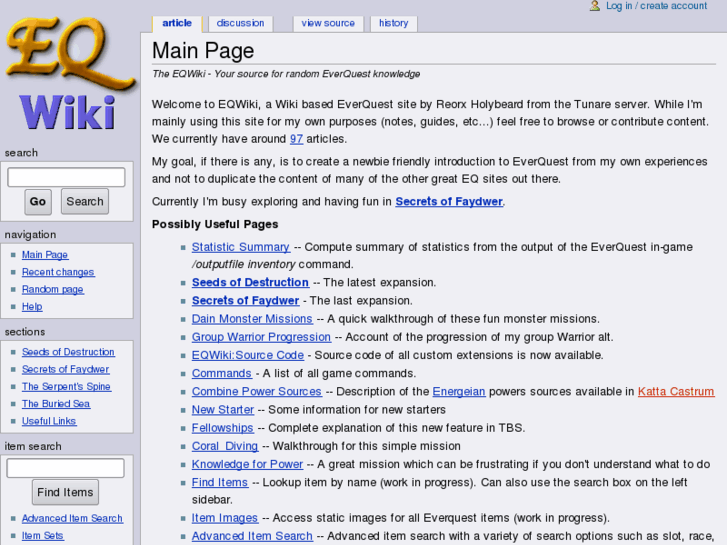Open the Coral Diving walkthrough
The image size is (727, 545).
pos(225,446)
